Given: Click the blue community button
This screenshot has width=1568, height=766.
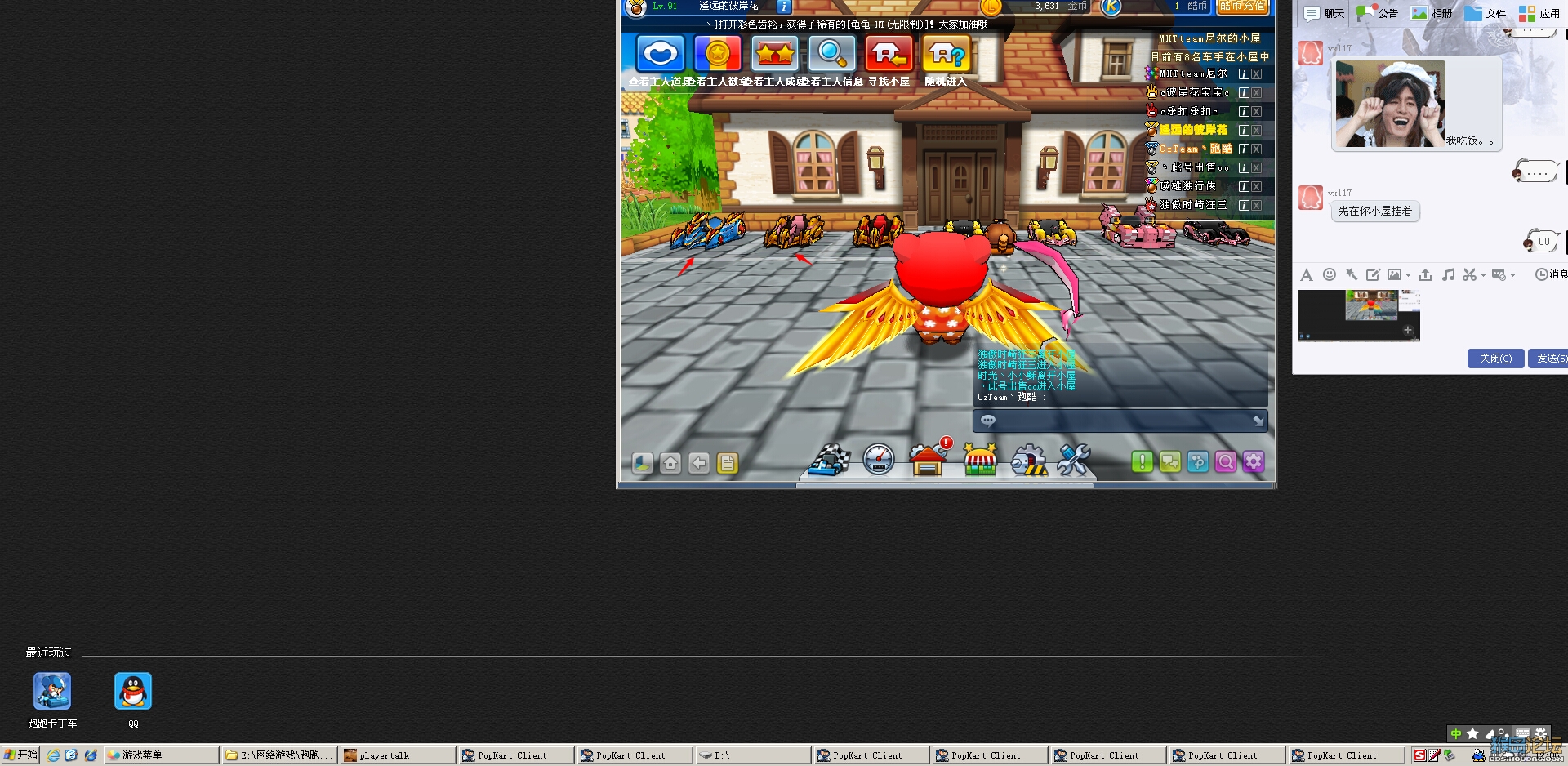Looking at the screenshot, I should pos(1198,462).
